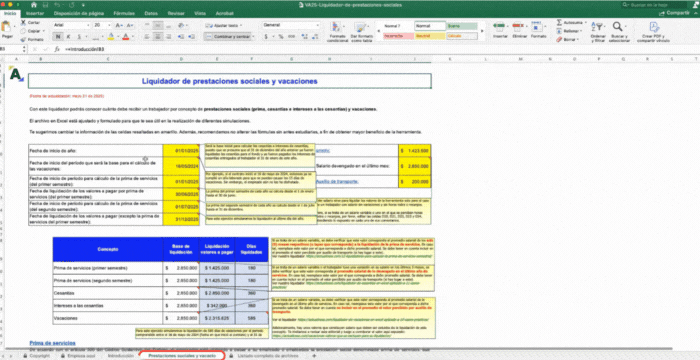Toggle middle vertical alignment
700x360 pixels.
point(158,25)
